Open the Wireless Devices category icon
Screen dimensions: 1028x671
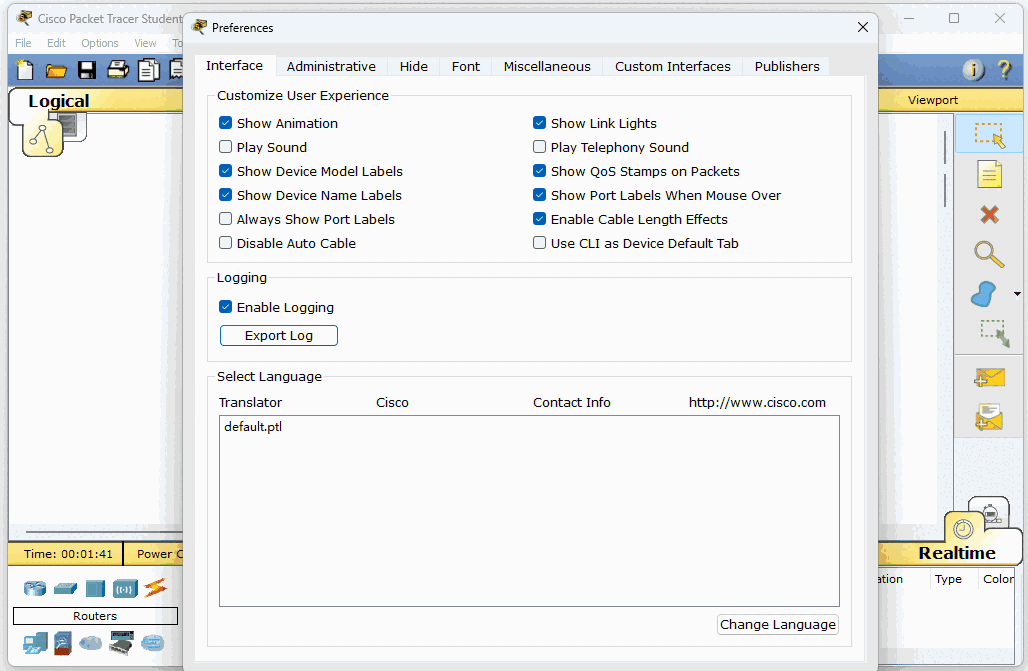125,588
